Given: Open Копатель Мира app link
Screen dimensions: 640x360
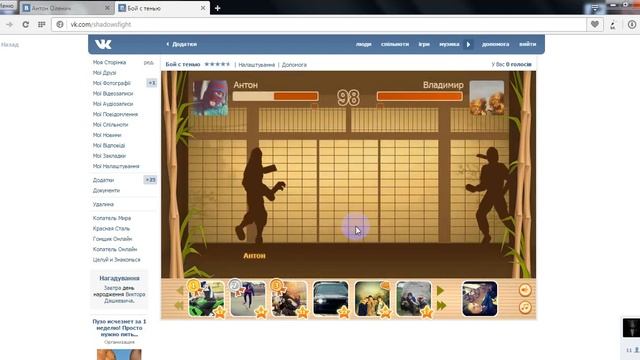Looking at the screenshot, I should (x=112, y=218).
